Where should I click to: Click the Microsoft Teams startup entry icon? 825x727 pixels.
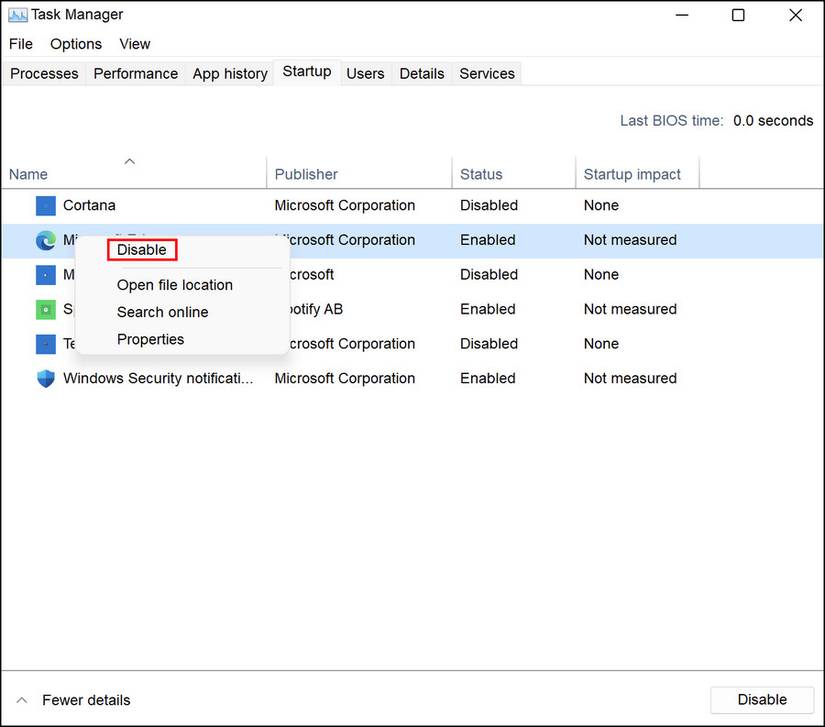45,343
